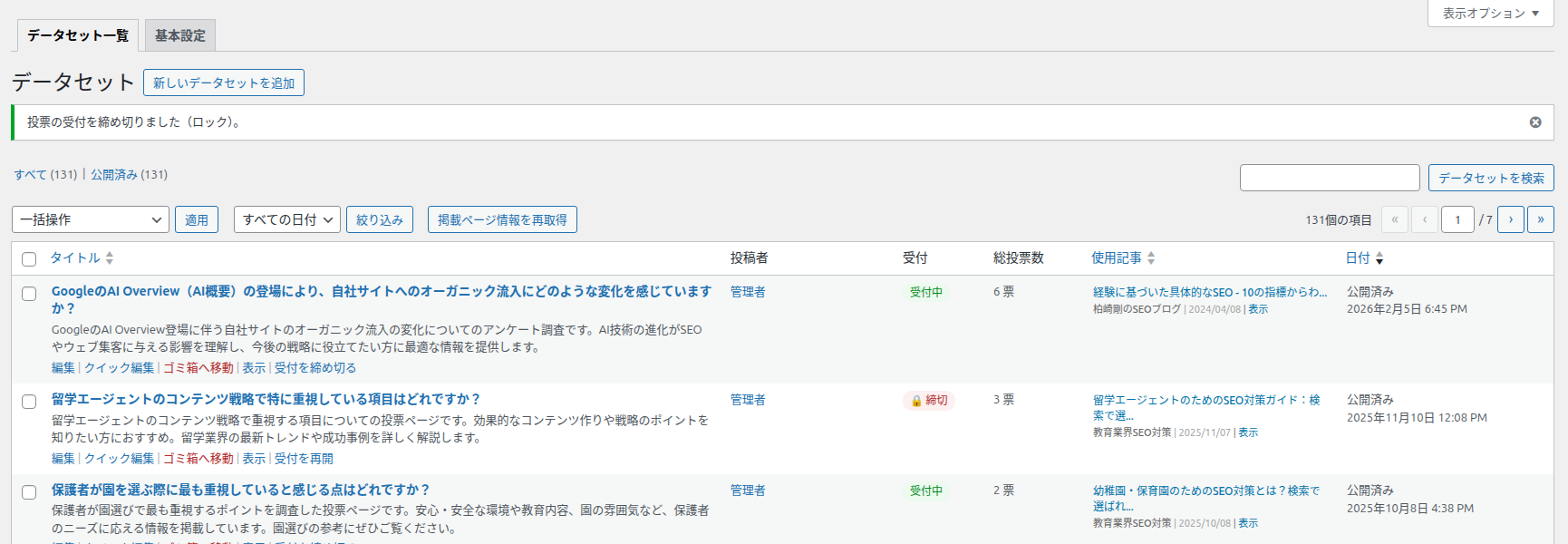This screenshot has height=544, width=1568.
Task: Click 表示 in GoogleのAI Overview row actions
Action: coord(254,367)
